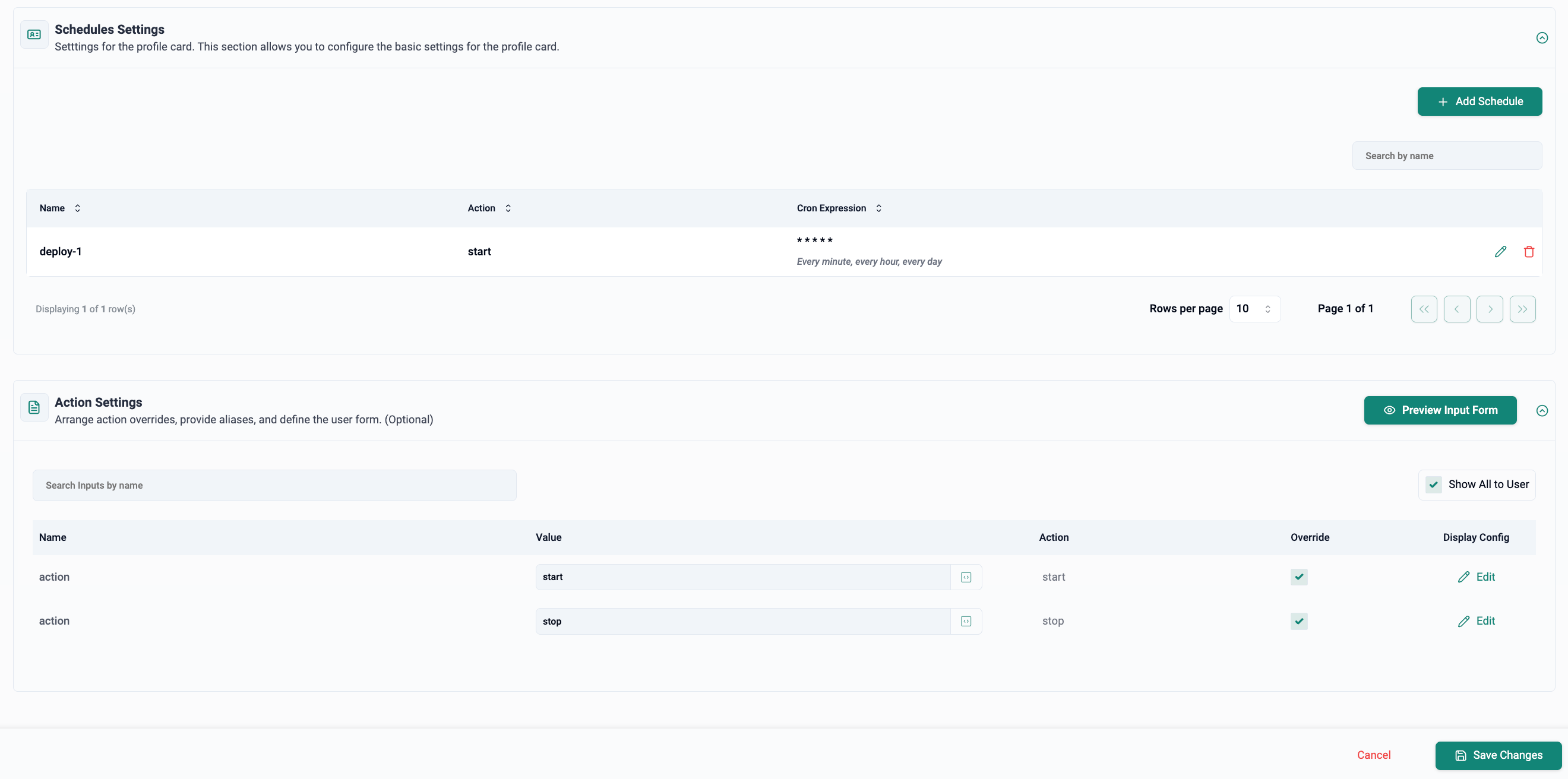This screenshot has width=1568, height=779.
Task: Focus the Search Inputs by name field
Action: coord(274,485)
